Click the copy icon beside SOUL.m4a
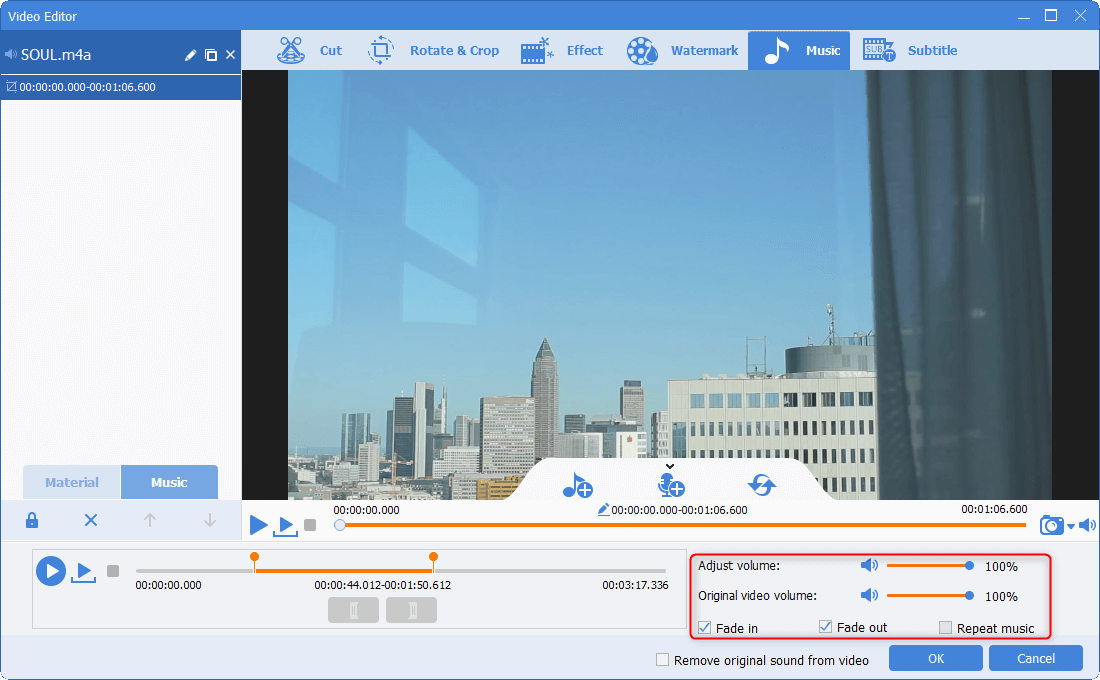The width and height of the screenshot is (1100, 680). click(x=210, y=55)
